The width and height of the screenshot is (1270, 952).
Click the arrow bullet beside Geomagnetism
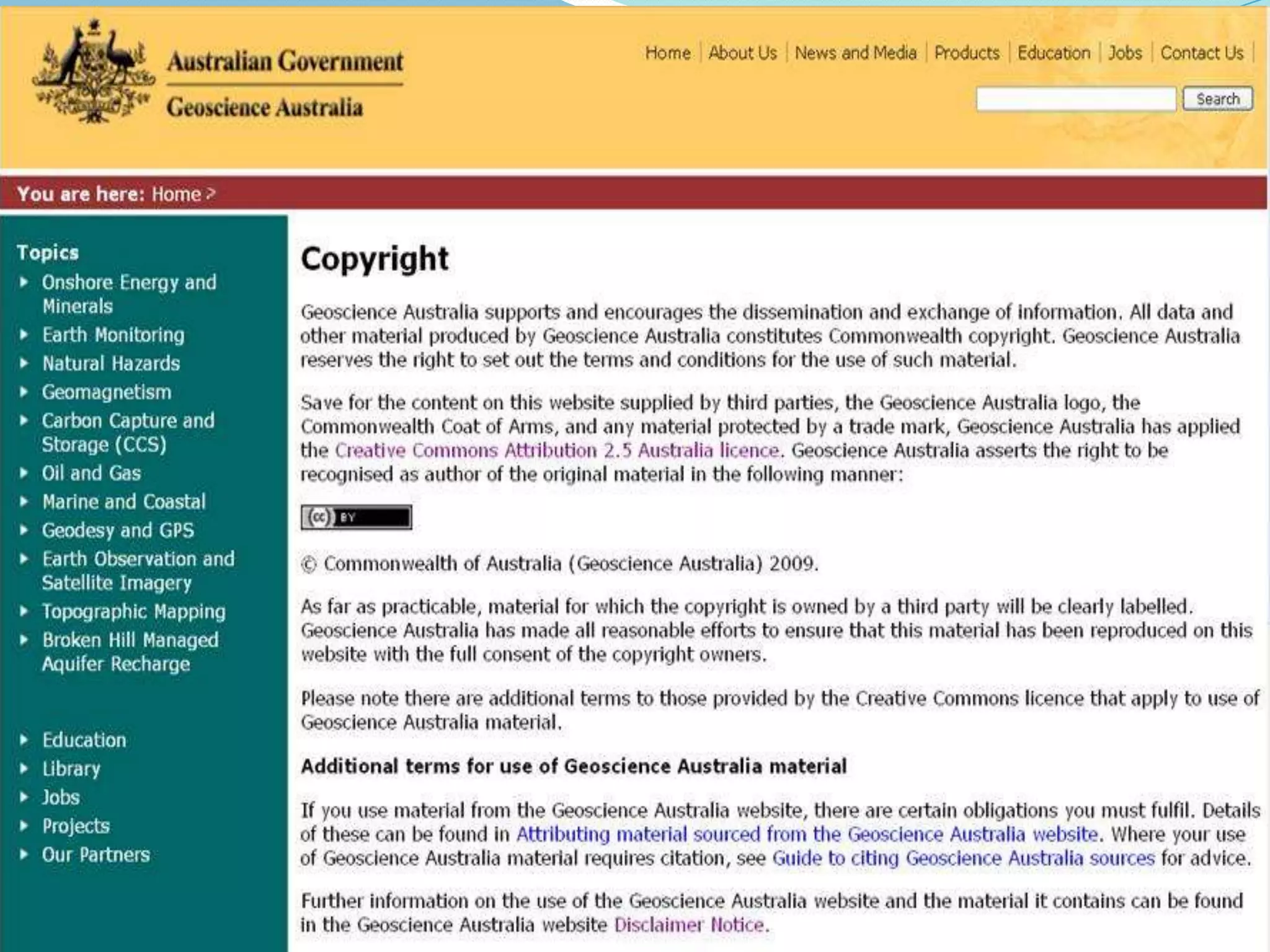point(24,392)
